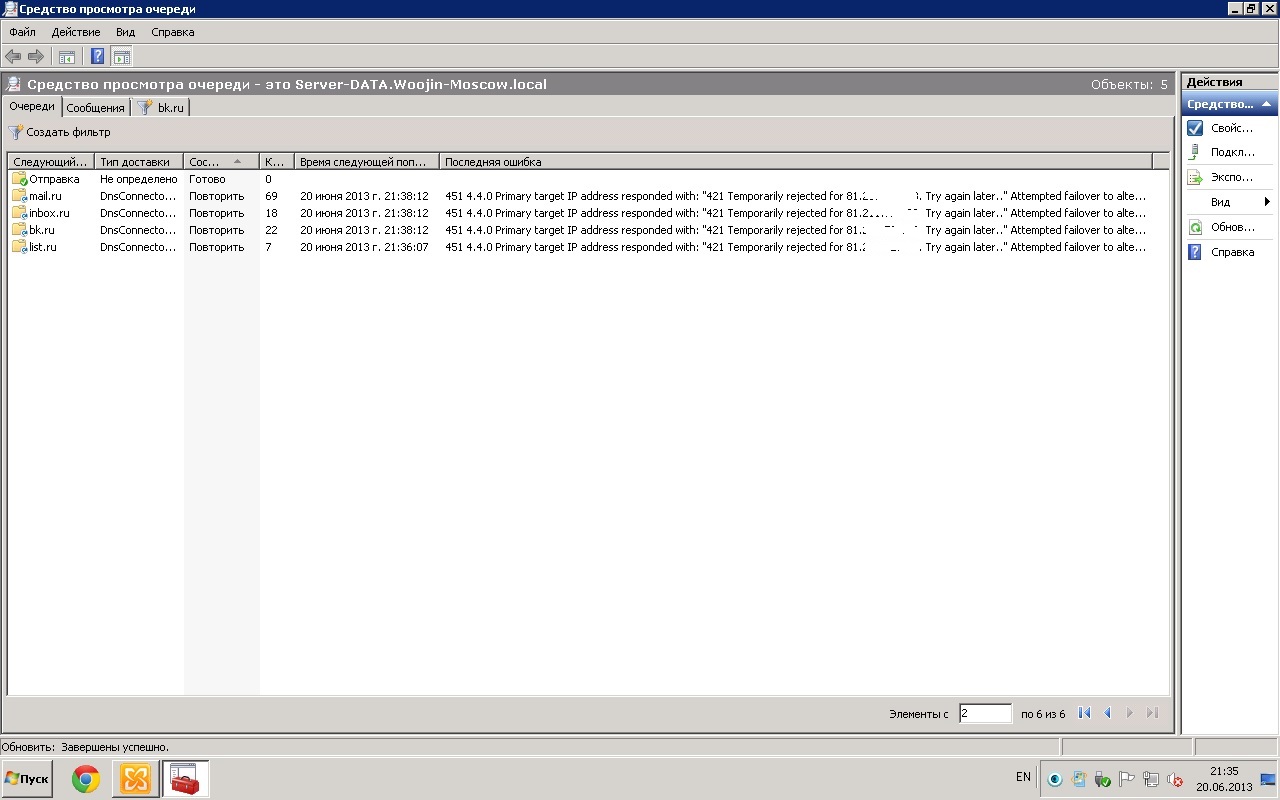Switch to the Сообщения tab

pyautogui.click(x=96, y=108)
